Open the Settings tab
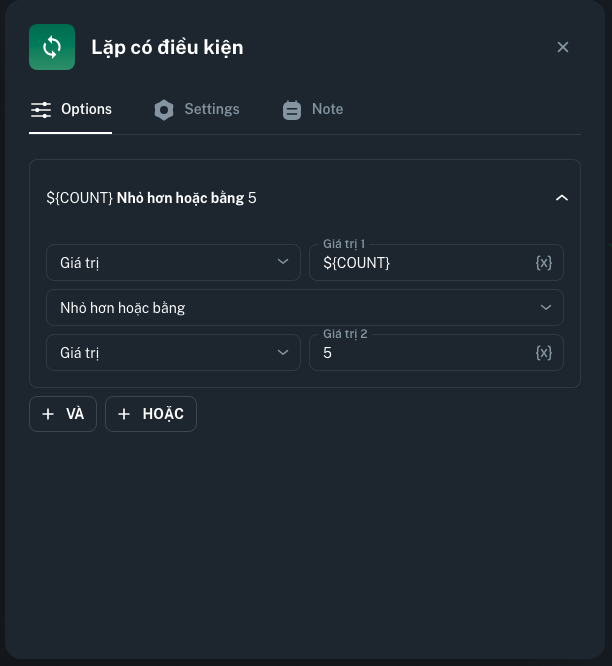This screenshot has height=666, width=612. click(197, 110)
